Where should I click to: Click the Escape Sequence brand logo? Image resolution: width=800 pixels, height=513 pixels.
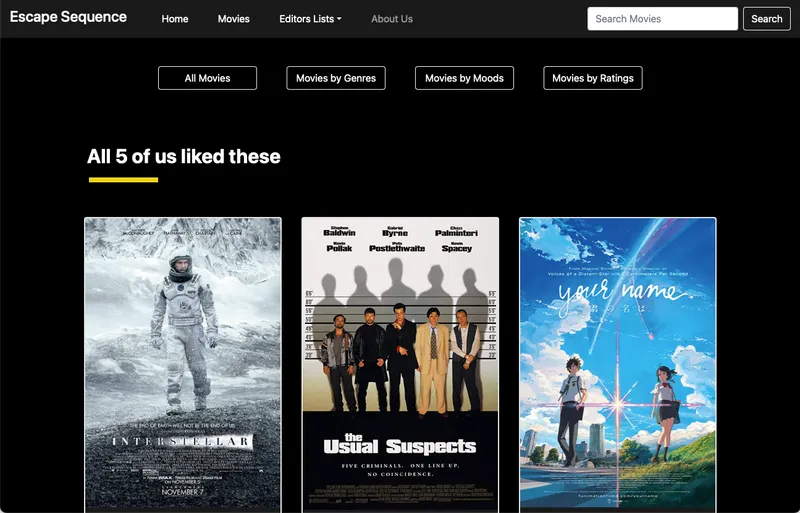[68, 17]
